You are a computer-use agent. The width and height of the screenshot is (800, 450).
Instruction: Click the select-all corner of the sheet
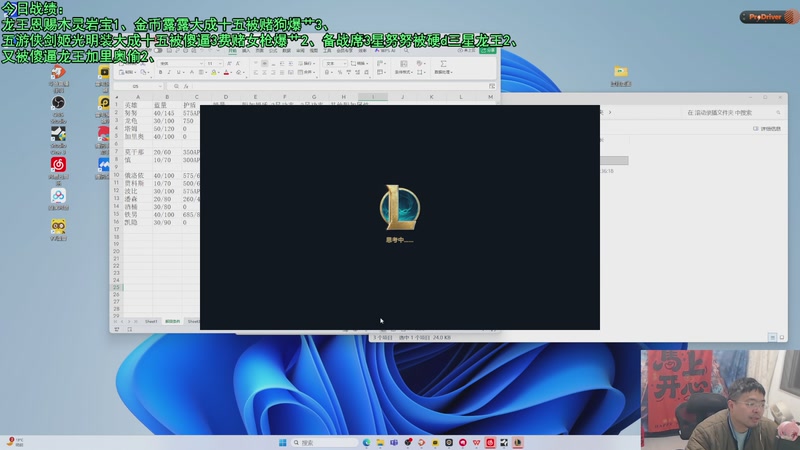[x=117, y=96]
